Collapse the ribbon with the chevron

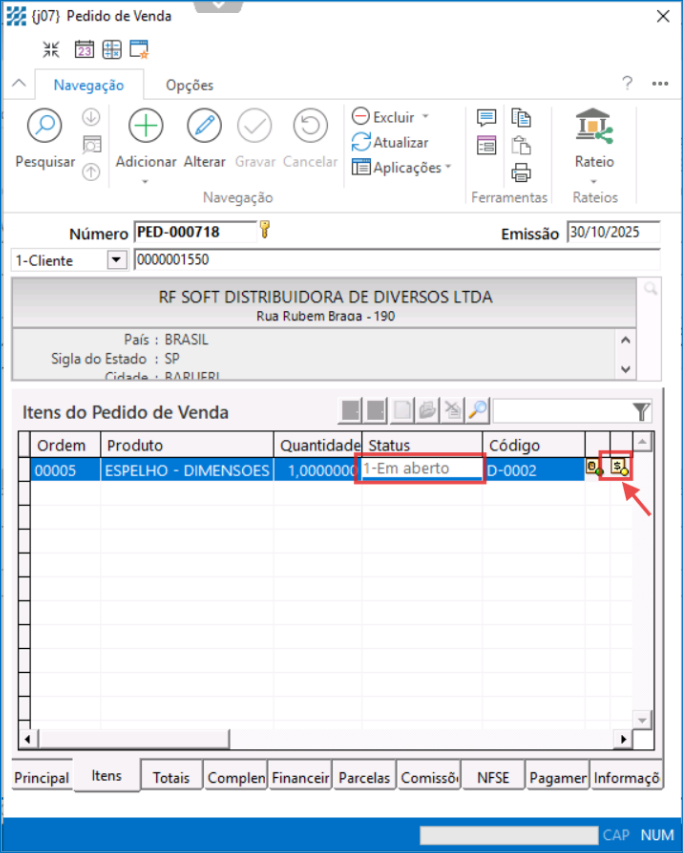(18, 84)
